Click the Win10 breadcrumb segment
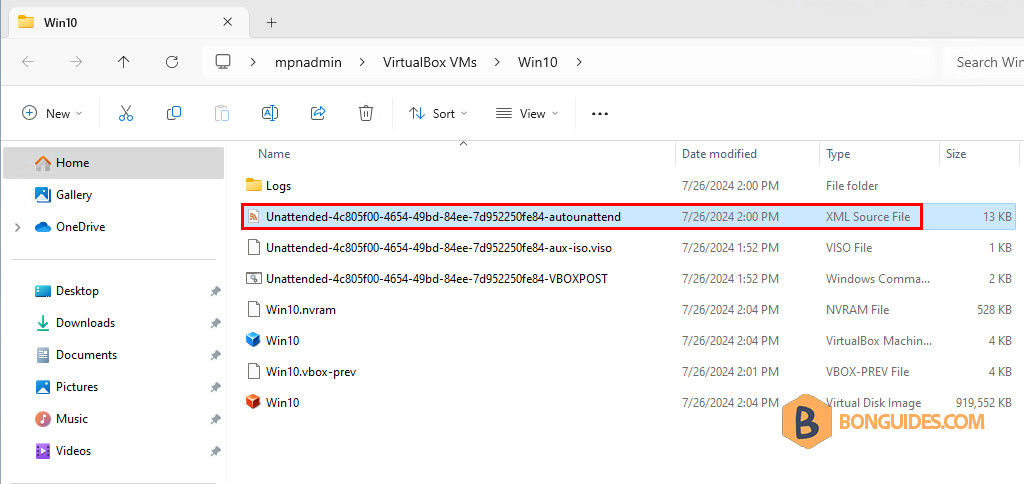Image resolution: width=1024 pixels, height=484 pixels. 537,62
